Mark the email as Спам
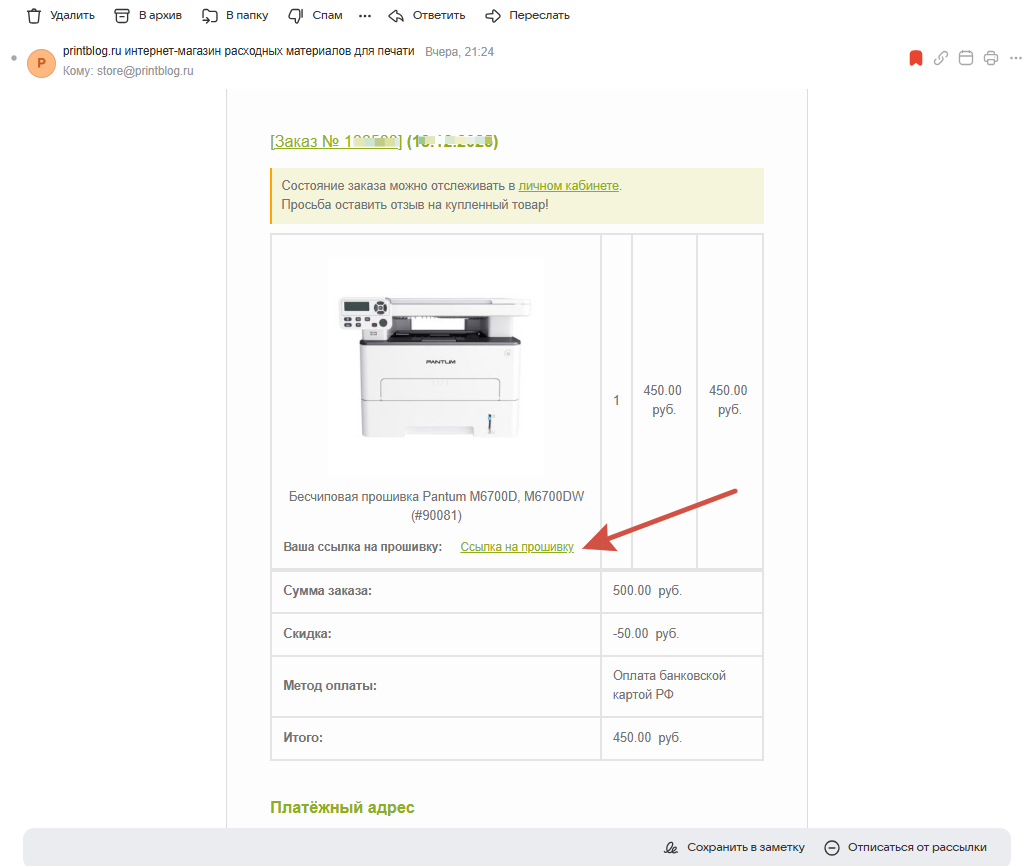1026x866 pixels. point(314,16)
